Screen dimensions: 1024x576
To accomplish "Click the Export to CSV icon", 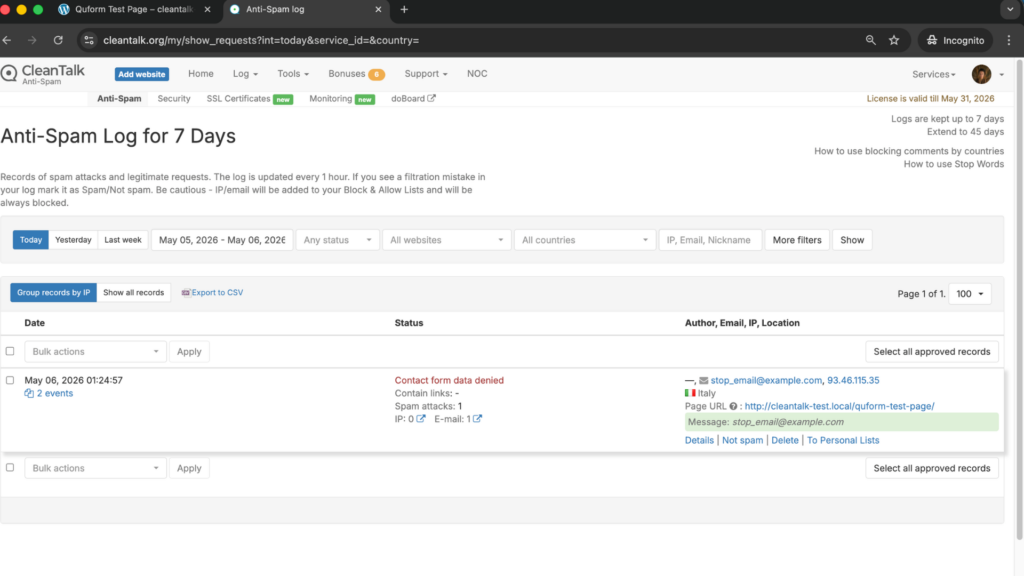I will click(x=185, y=293).
